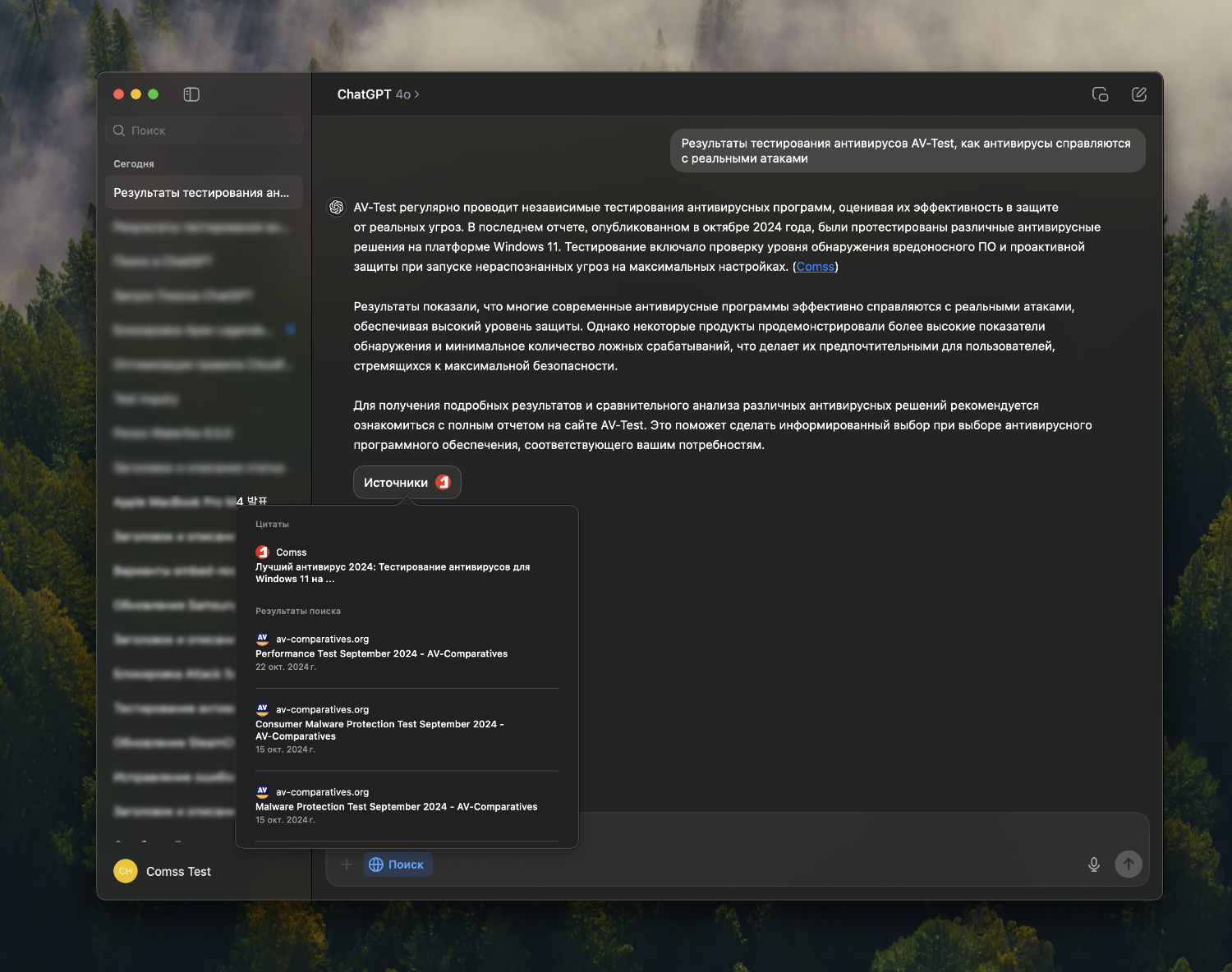Click the "Результаты поиска" heading in popover
The image size is (1232, 972).
298,611
